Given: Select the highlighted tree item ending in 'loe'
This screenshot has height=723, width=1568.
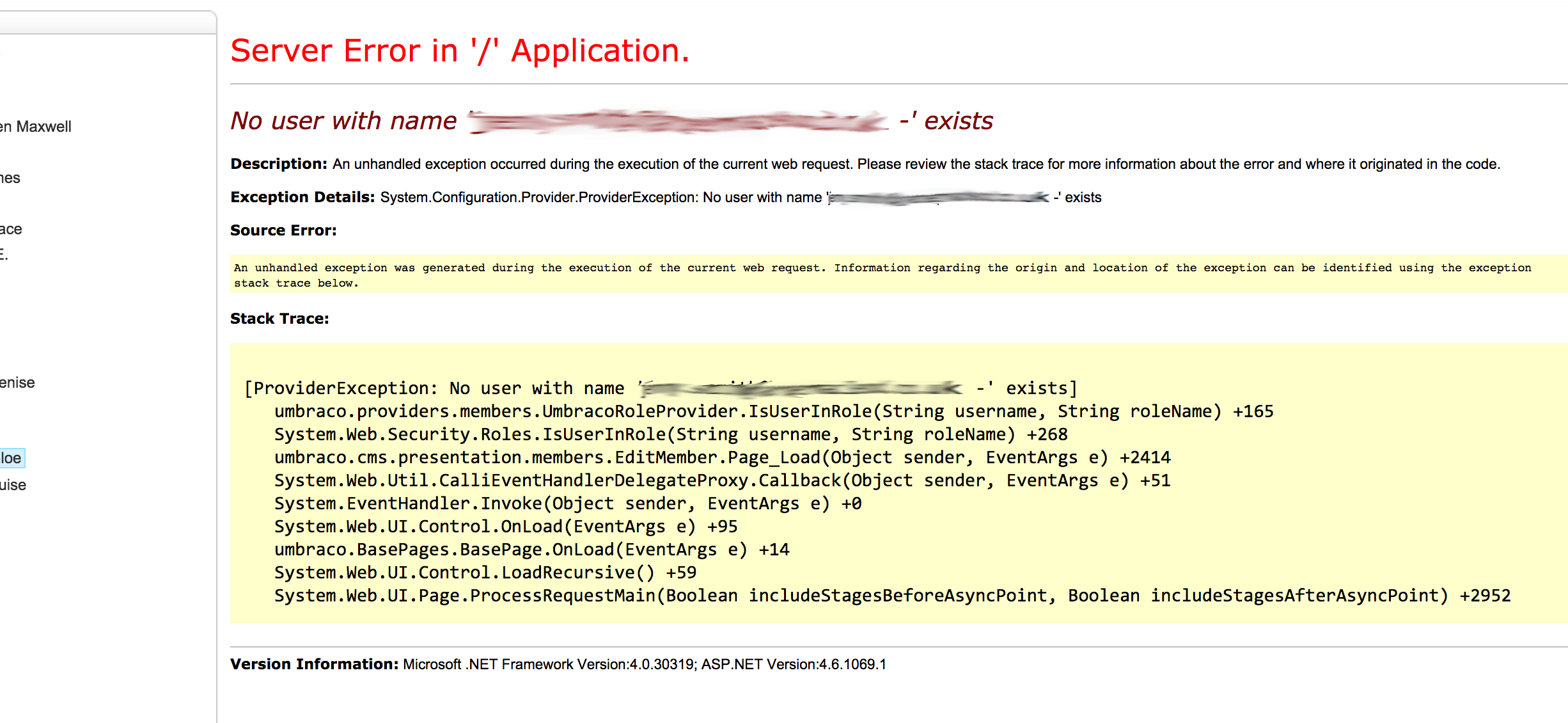Looking at the screenshot, I should 12,458.
